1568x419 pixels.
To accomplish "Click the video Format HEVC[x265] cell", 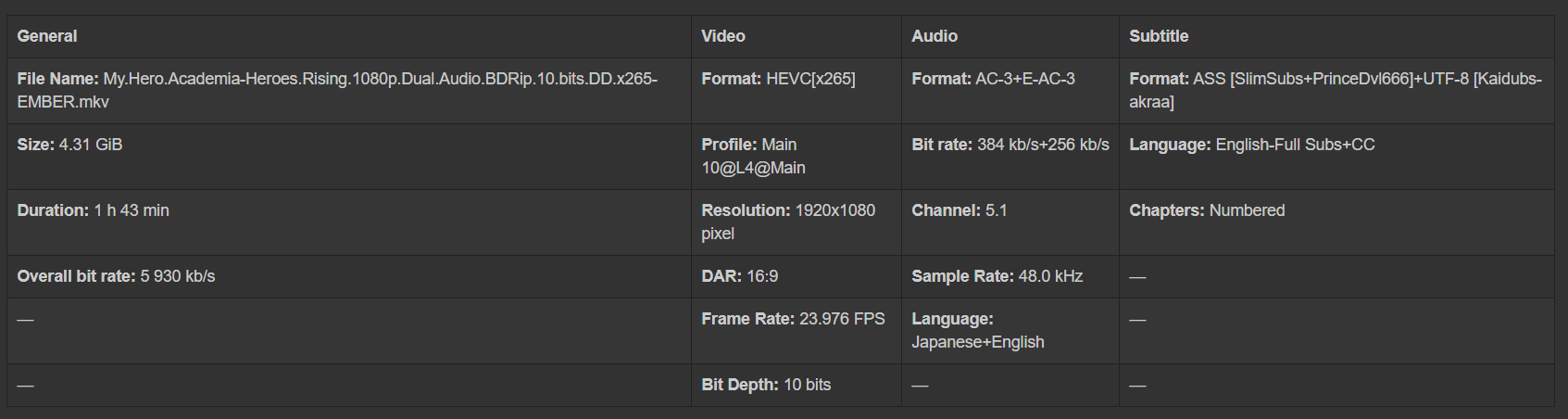I will point(779,79).
